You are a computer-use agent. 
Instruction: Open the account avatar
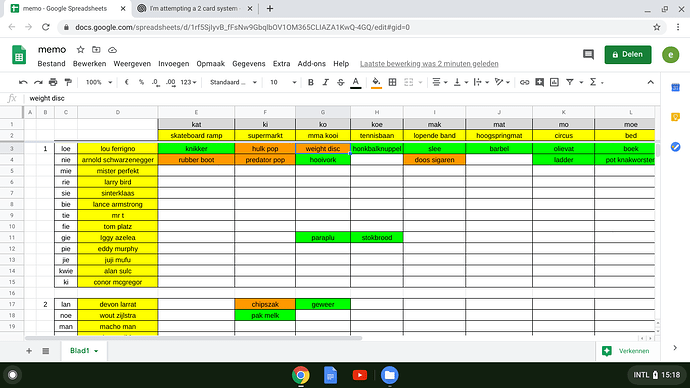click(x=671, y=55)
